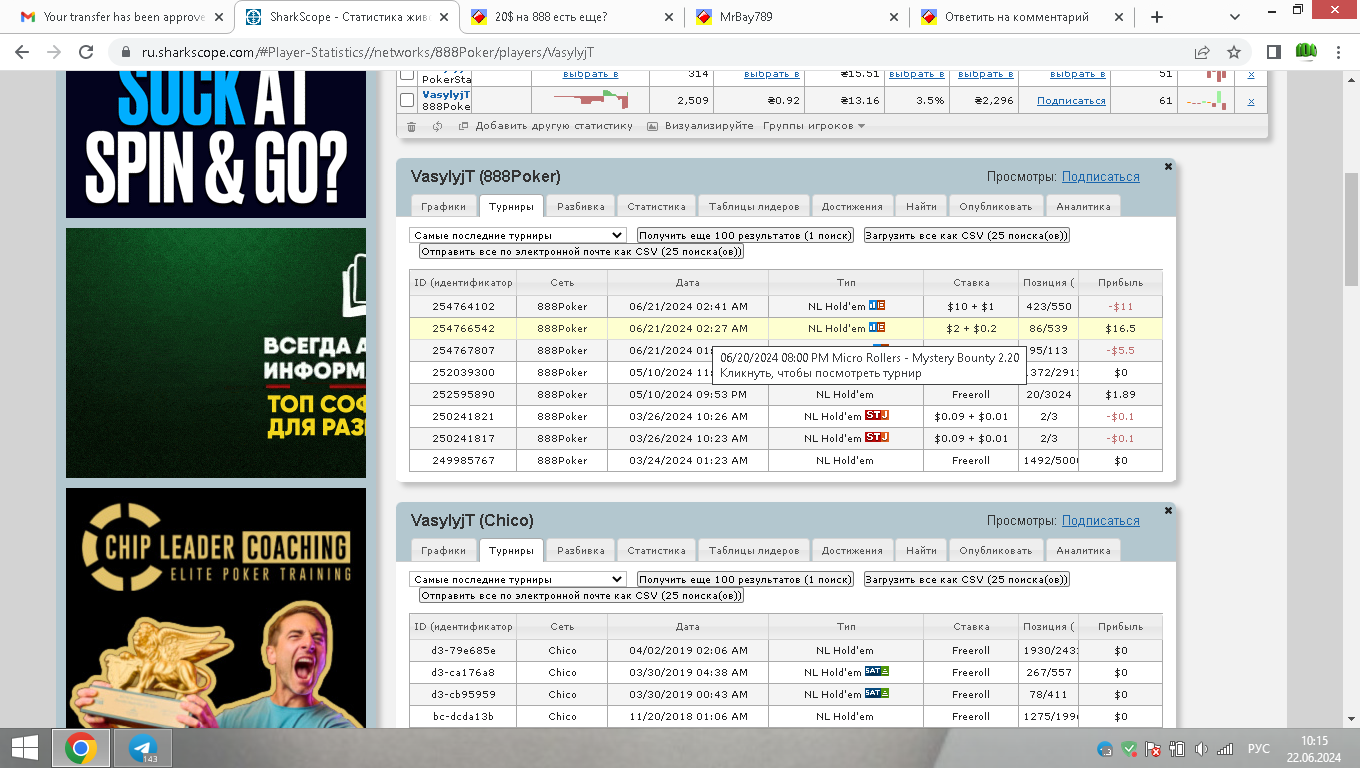Viewport: 1360px width, 768px height.
Task: Refresh the selected player statistics
Action: click(437, 126)
